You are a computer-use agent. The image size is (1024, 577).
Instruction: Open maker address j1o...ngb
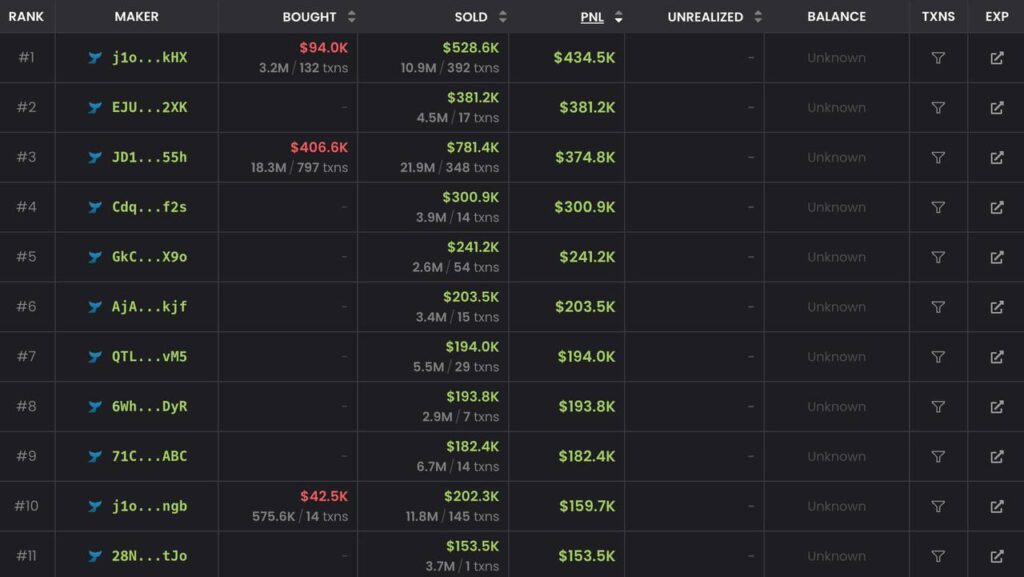[x=149, y=506]
